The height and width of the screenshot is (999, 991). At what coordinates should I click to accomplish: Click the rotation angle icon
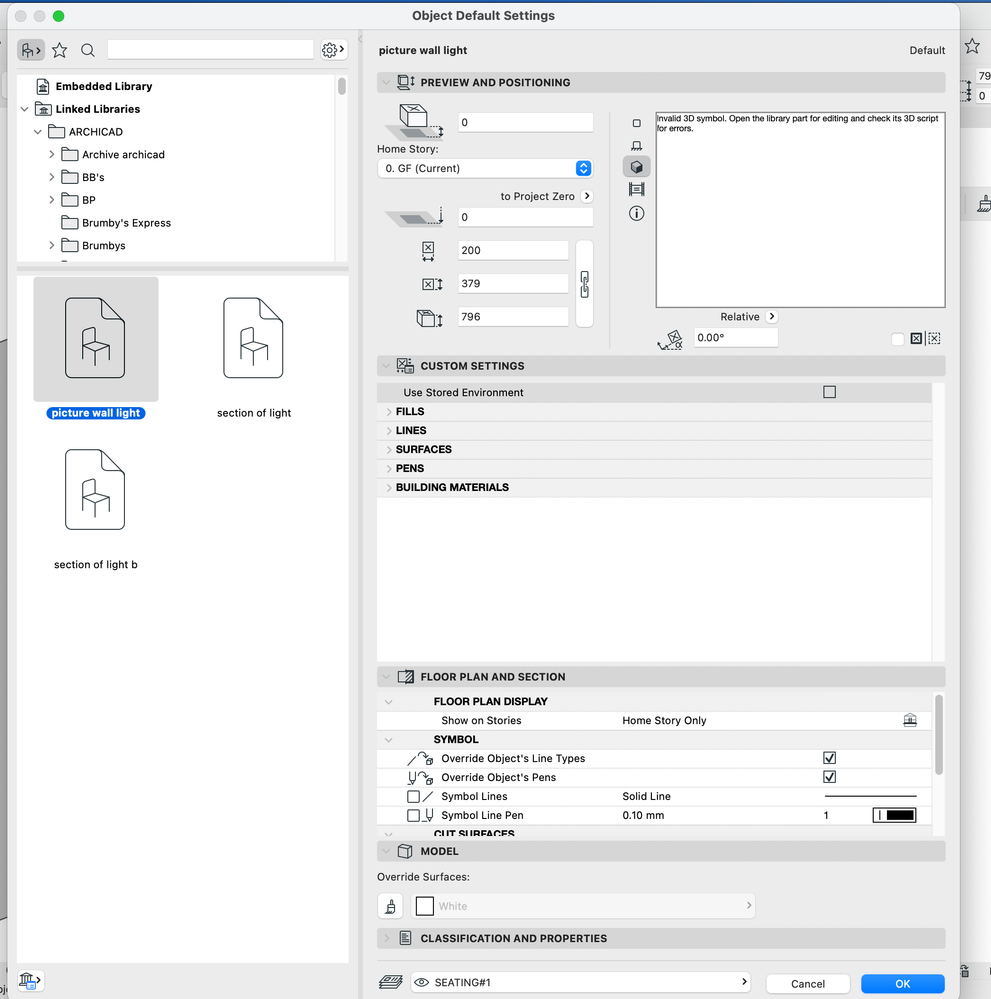[670, 340]
